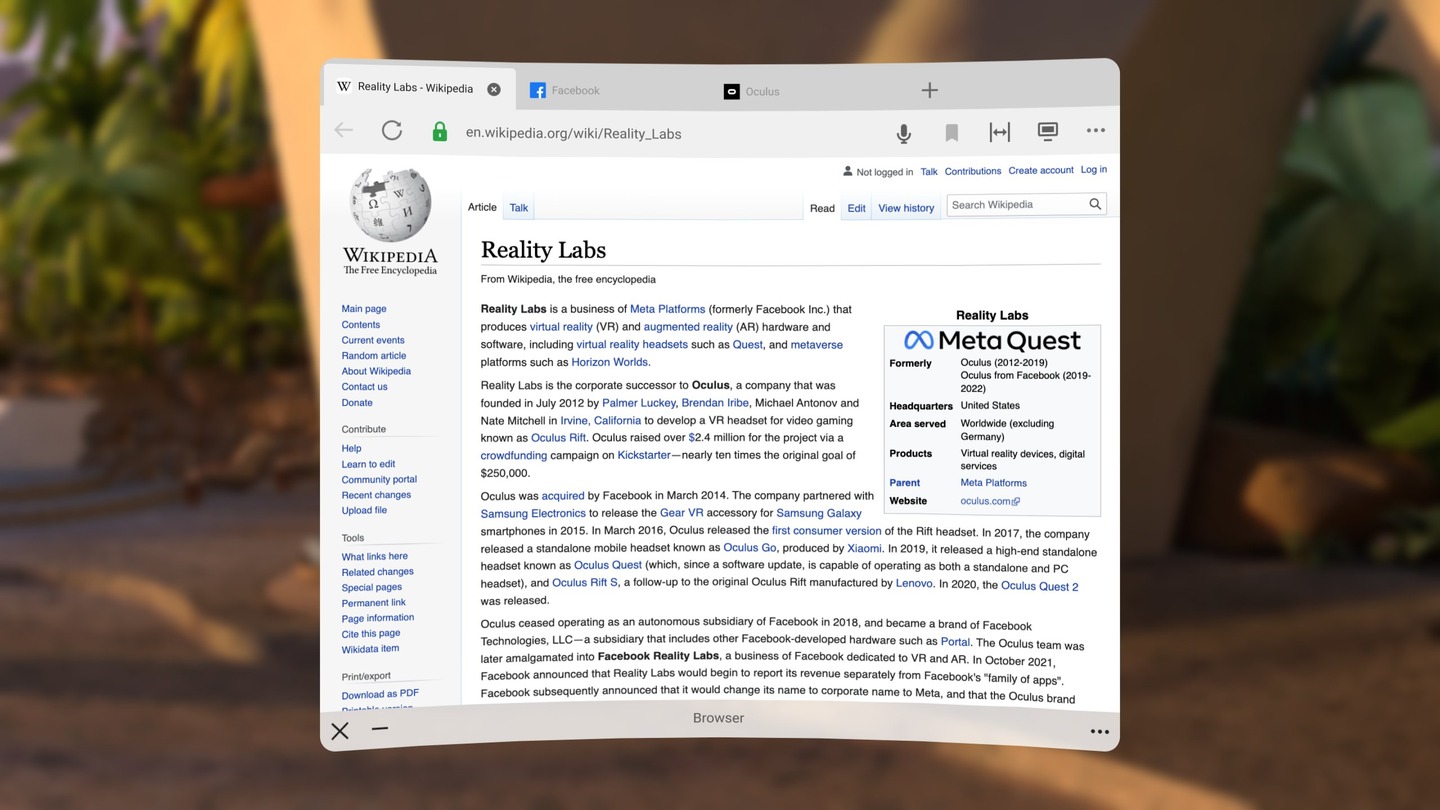Open the View history tab
Screen dimensions: 1440x810
pyautogui.click(x=906, y=208)
